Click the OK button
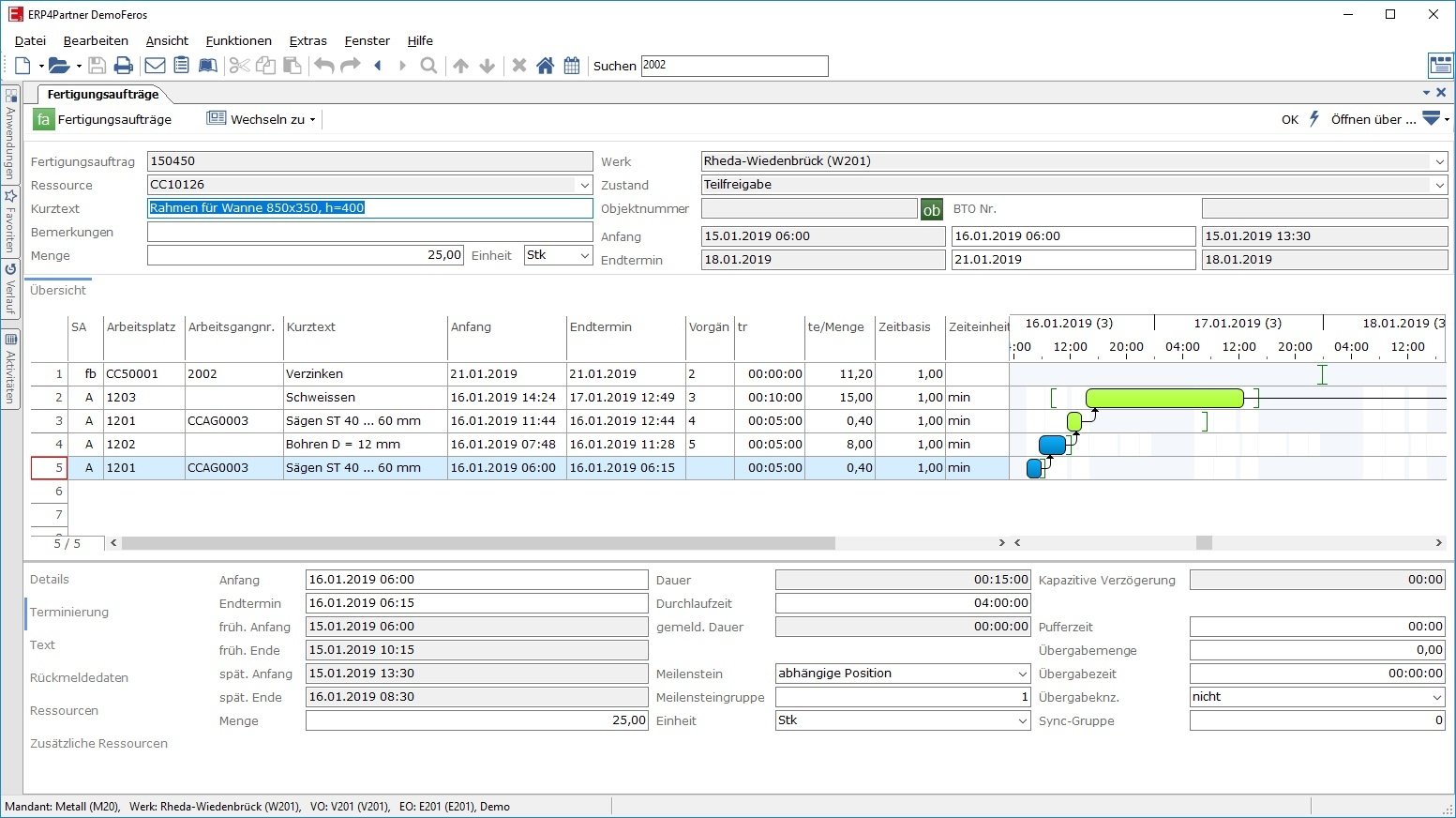This screenshot has width=1456, height=818. 1290,119
